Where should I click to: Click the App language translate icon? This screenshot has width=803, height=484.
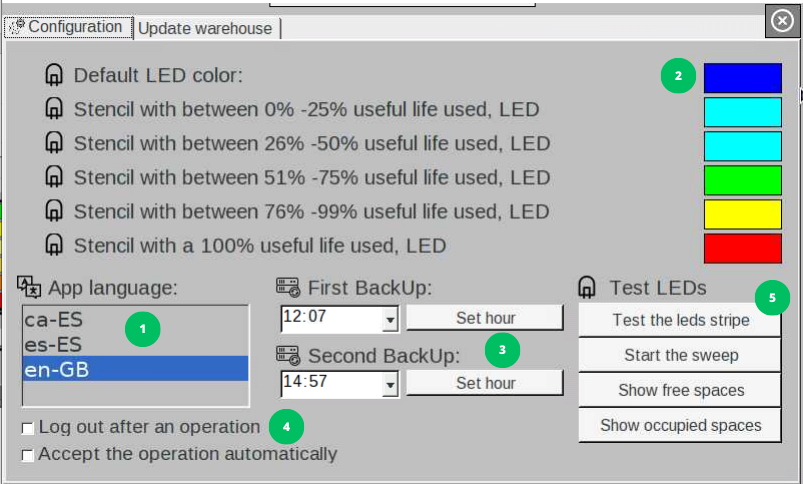click(x=29, y=288)
